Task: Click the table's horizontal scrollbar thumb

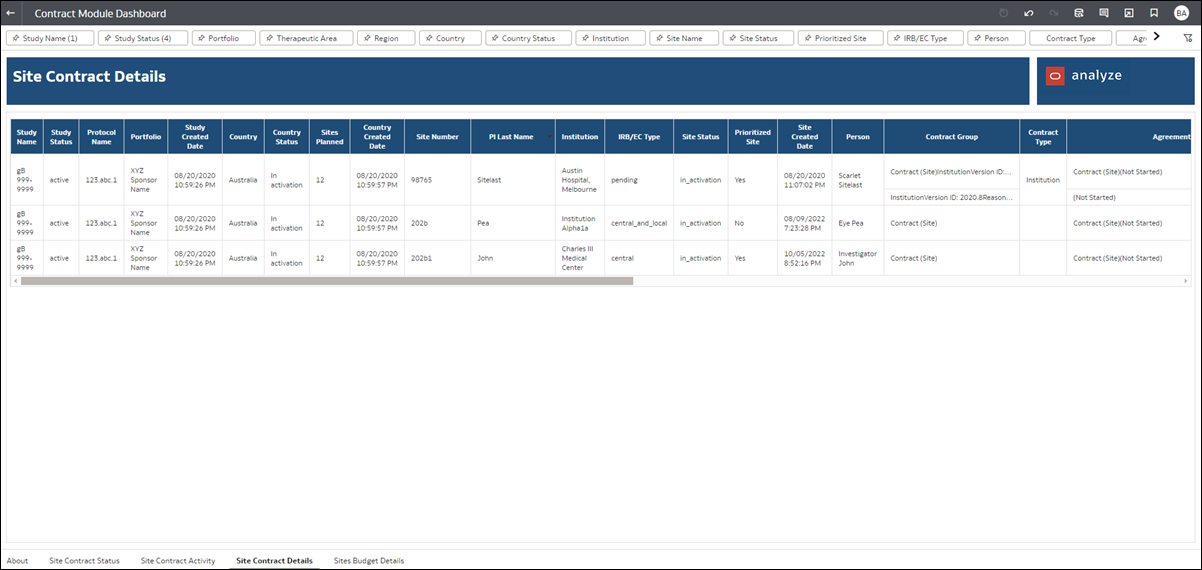Action: click(x=326, y=281)
